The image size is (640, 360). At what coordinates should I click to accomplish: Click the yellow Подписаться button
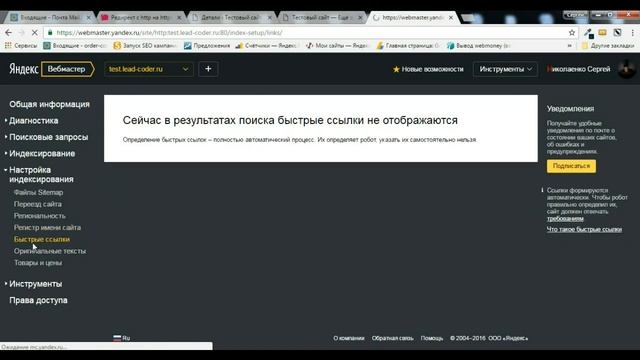571,166
